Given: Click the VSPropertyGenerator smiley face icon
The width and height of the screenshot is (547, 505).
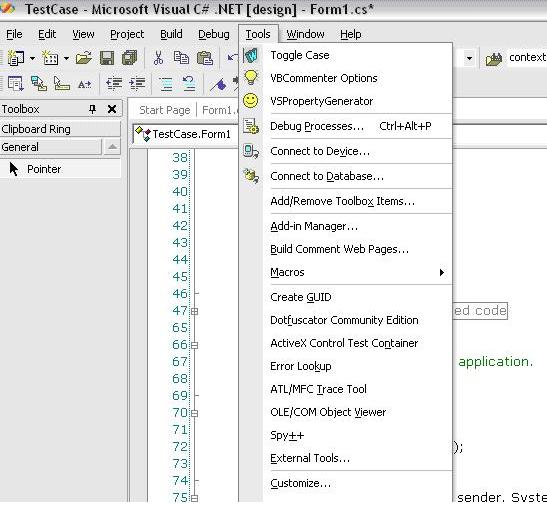Looking at the screenshot, I should coord(250,100).
